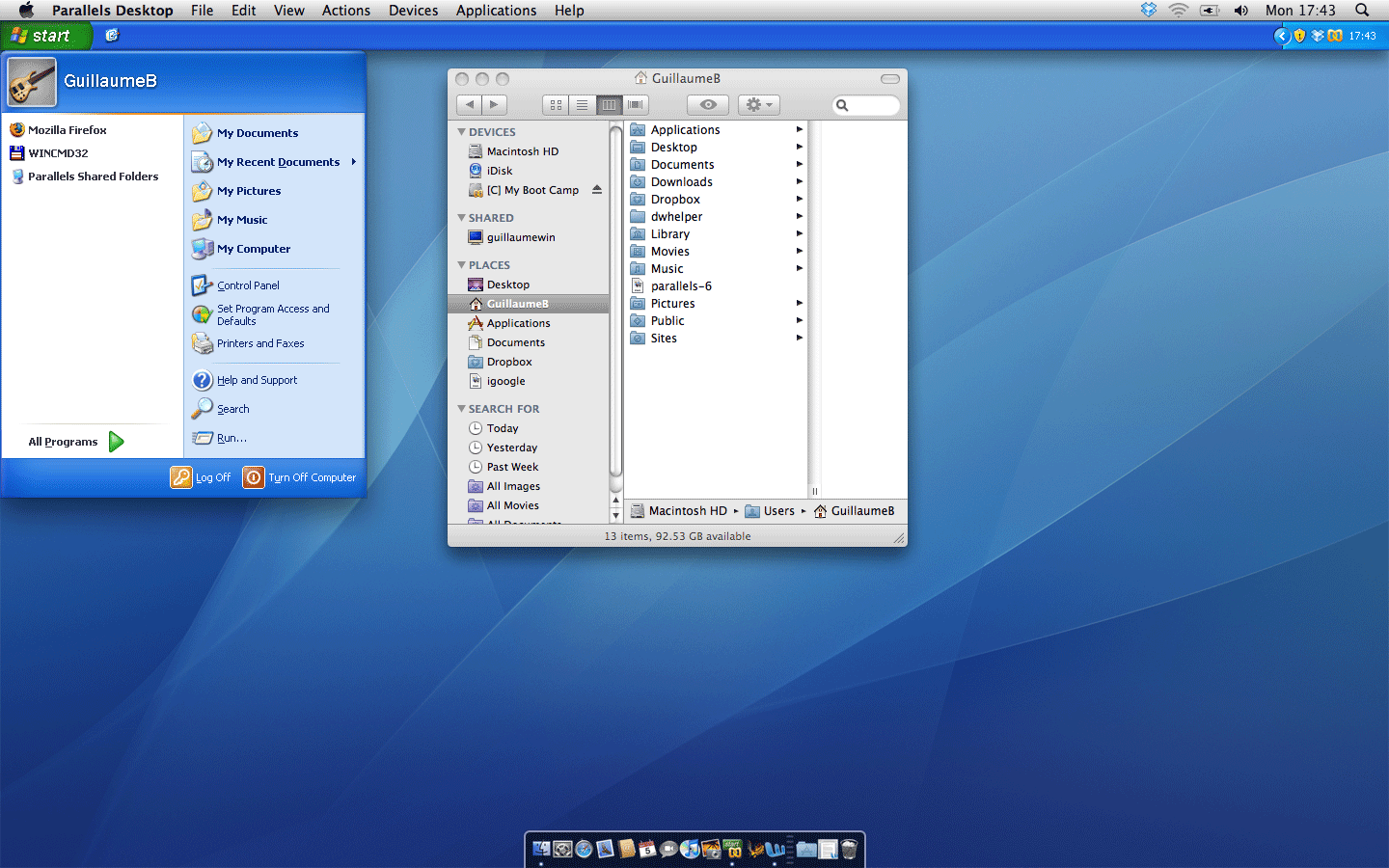The width and height of the screenshot is (1389, 868).
Task: Open Address Book in the Dock
Action: [626, 849]
